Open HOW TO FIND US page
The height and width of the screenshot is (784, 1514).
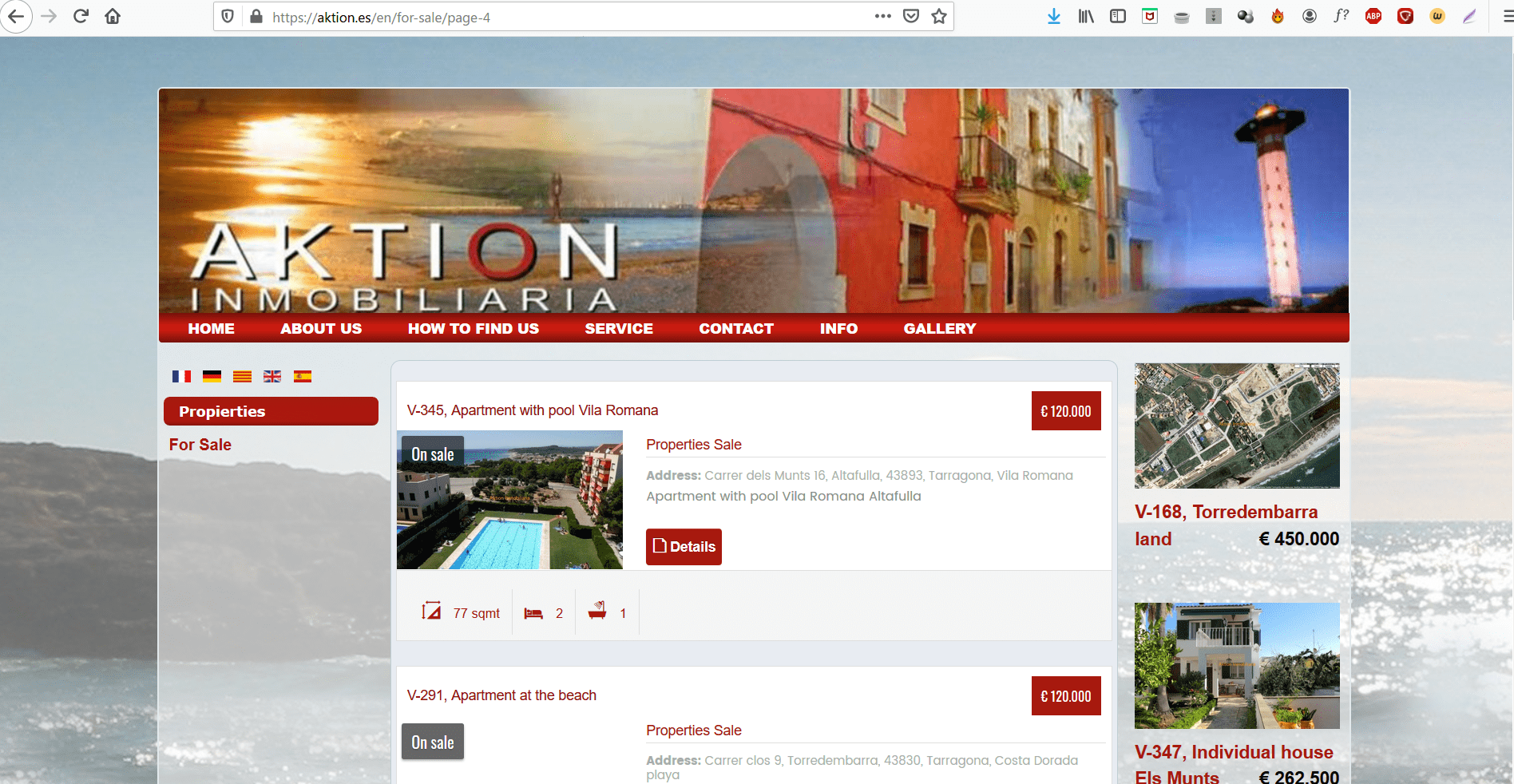474,328
